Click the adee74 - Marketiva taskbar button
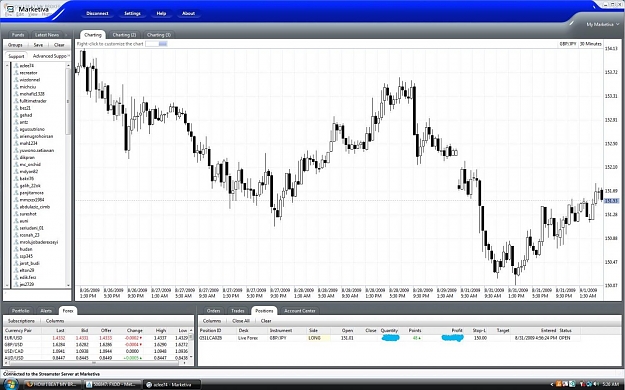The height and width of the screenshot is (390, 625). tap(171, 384)
